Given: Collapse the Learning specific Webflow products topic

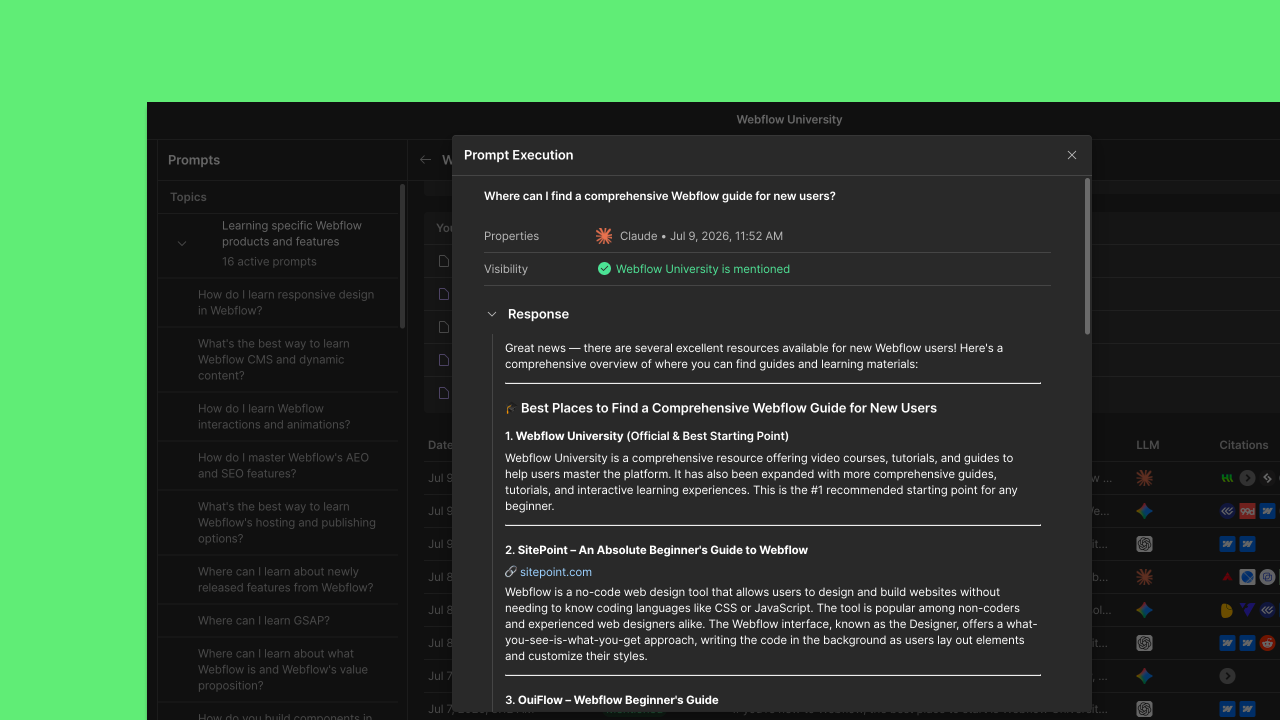Looking at the screenshot, I should 182,243.
